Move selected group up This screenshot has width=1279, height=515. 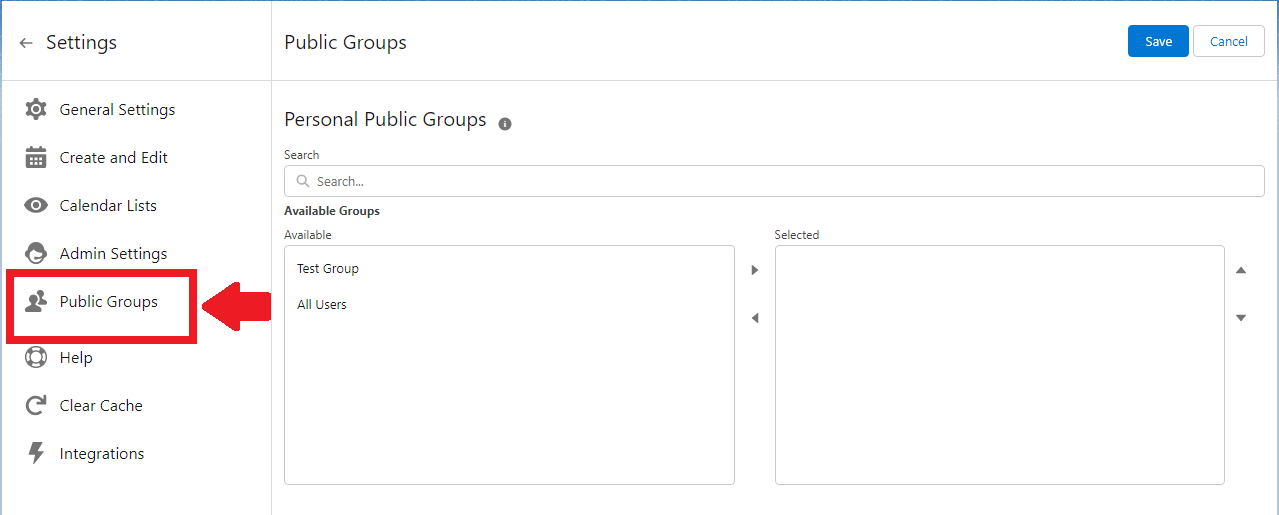(1241, 270)
